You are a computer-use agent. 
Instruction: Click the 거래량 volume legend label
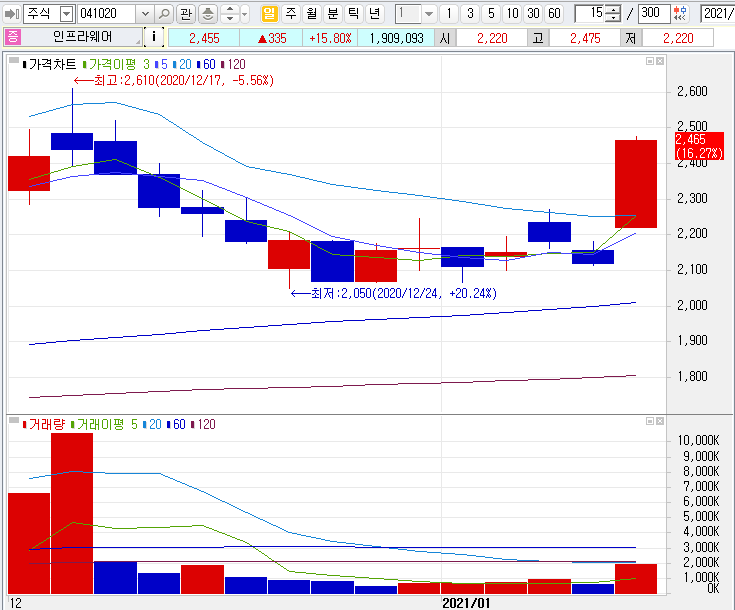tap(43, 424)
